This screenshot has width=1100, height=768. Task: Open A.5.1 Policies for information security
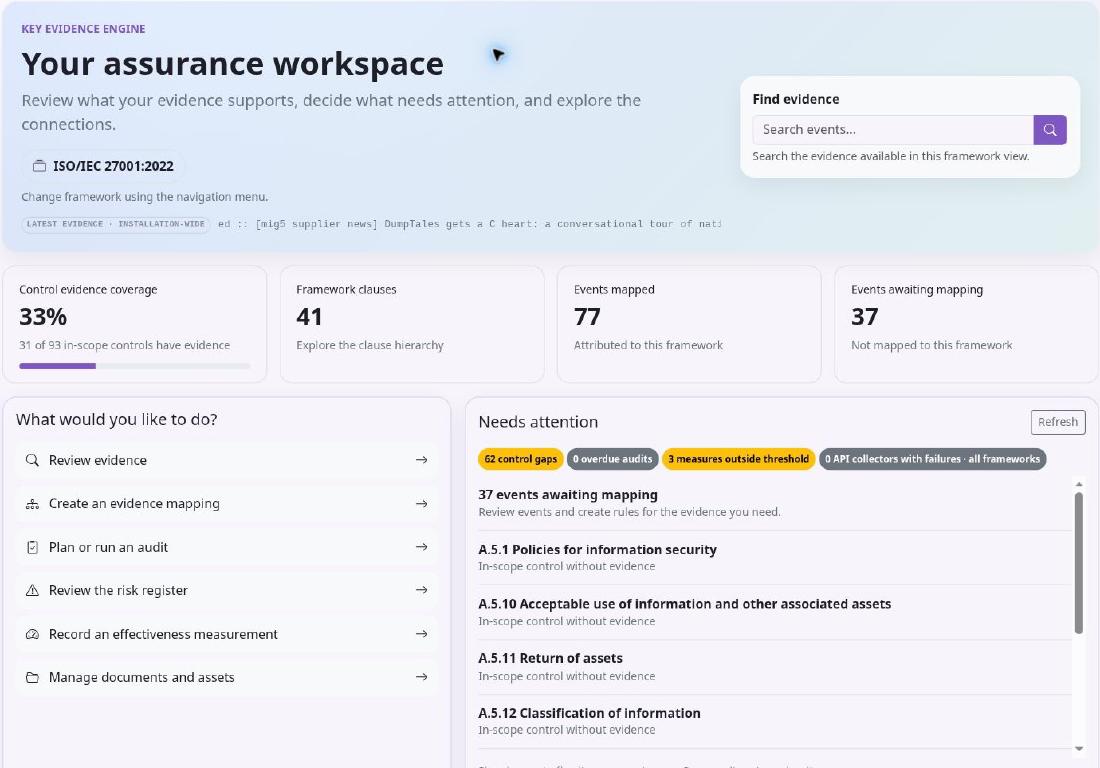pos(774,558)
